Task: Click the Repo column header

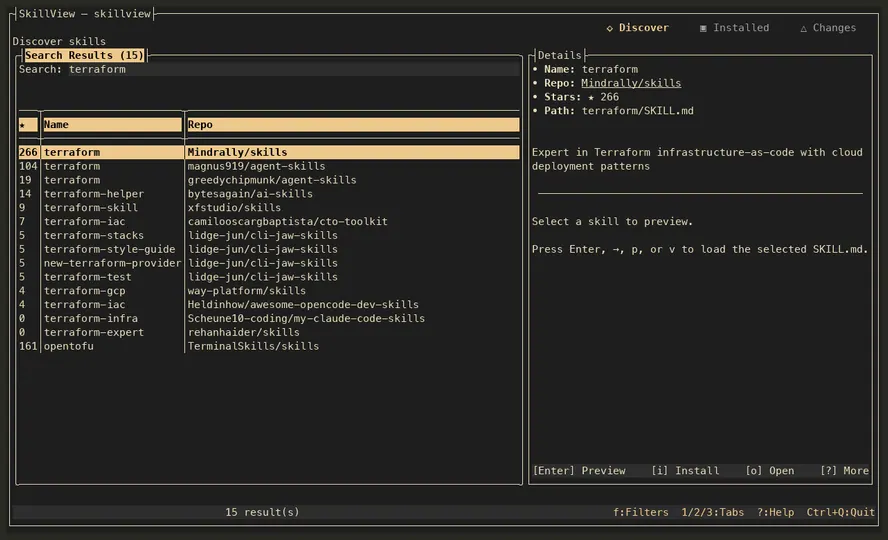Action: tap(353, 125)
